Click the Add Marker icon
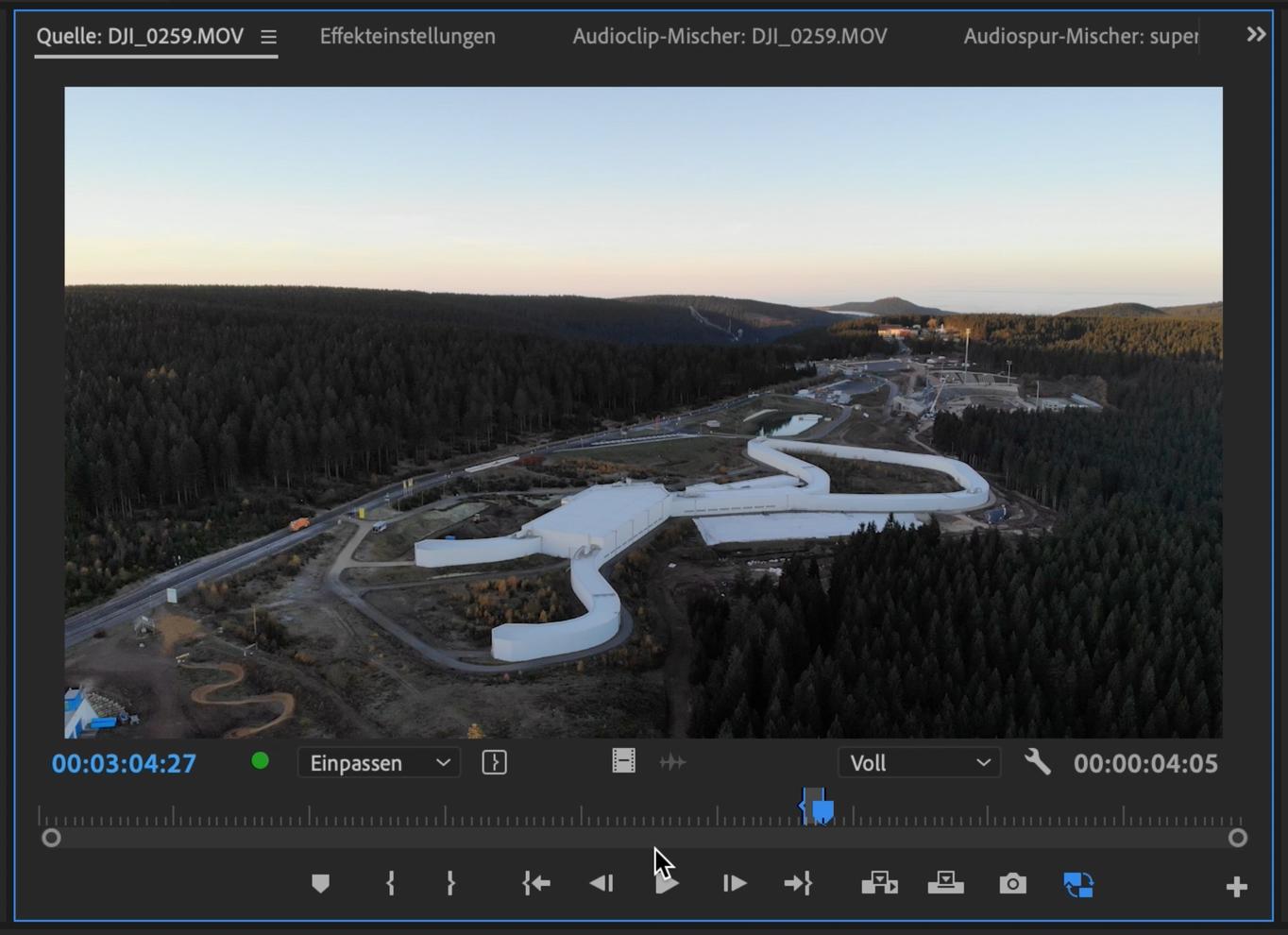 [x=320, y=884]
